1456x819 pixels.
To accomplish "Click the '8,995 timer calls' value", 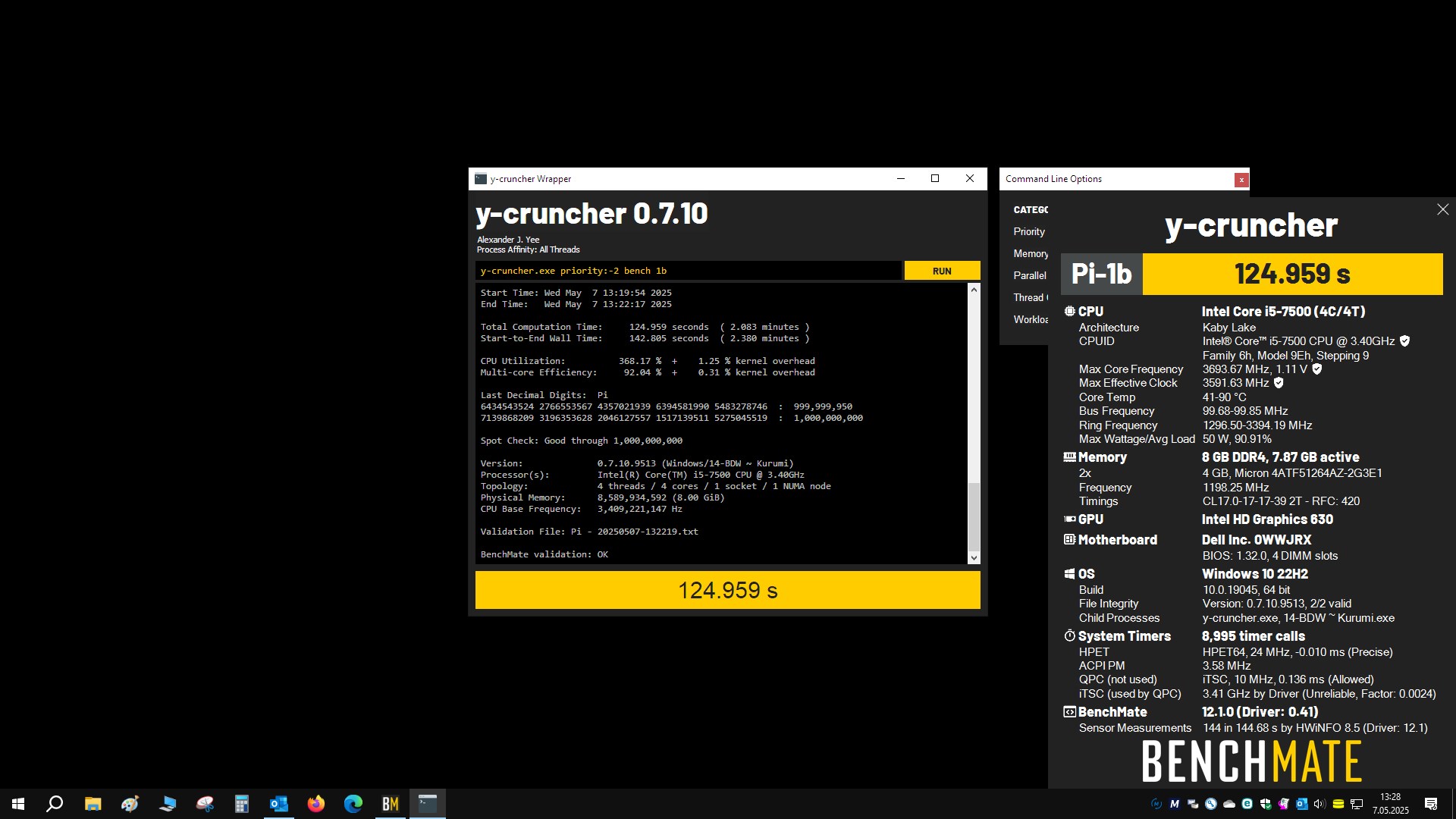I will (1253, 636).
